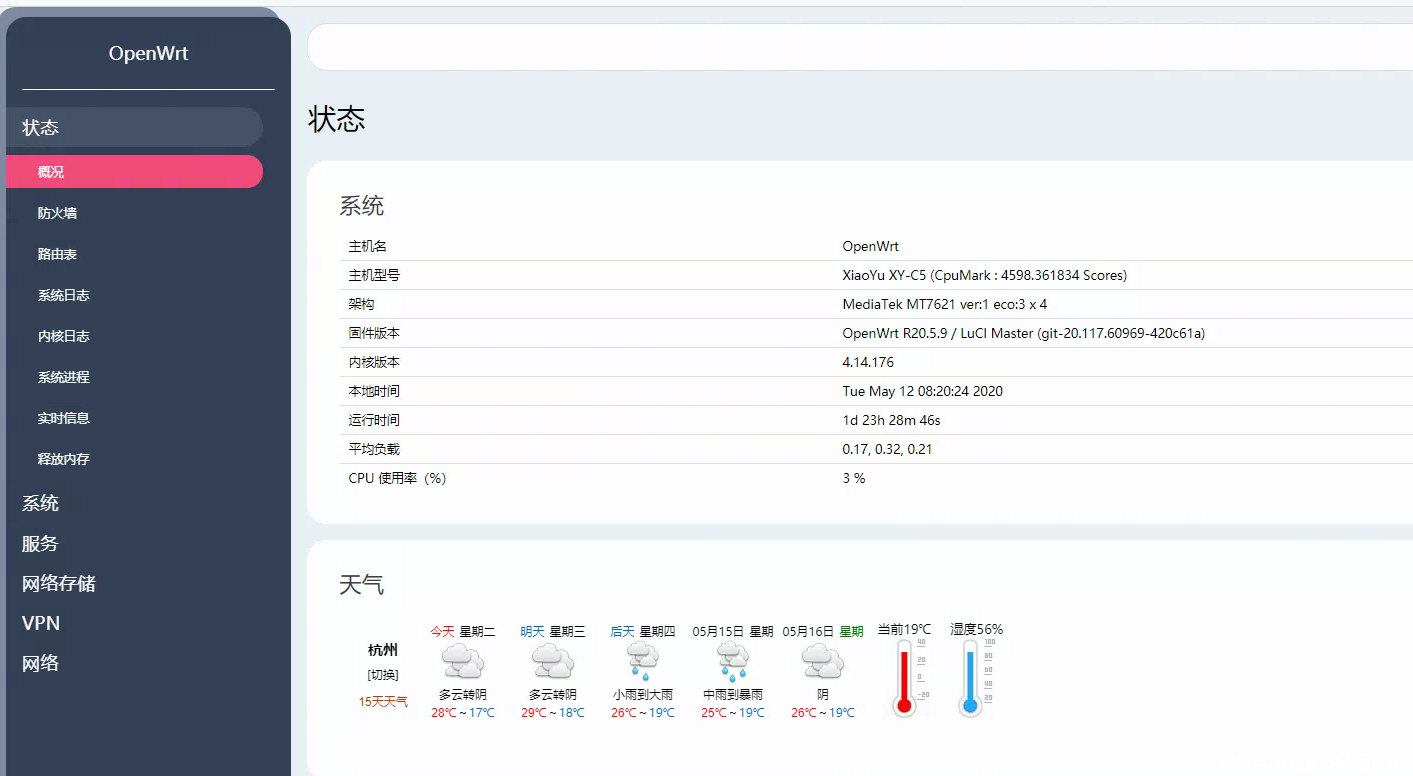Click the 05月15日 heavy rain icon
This screenshot has height=776, width=1413.
pyautogui.click(x=732, y=662)
